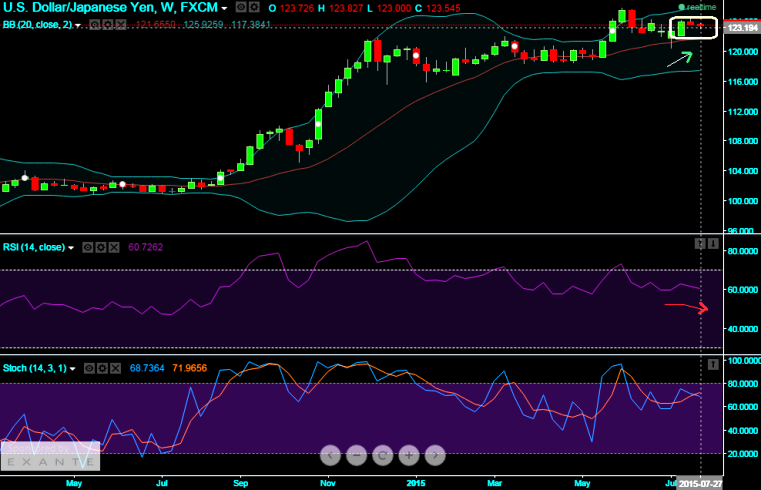761x490 pixels.
Task: Toggle Stoch (14, 3, 1) visibility eye
Action: point(89,369)
